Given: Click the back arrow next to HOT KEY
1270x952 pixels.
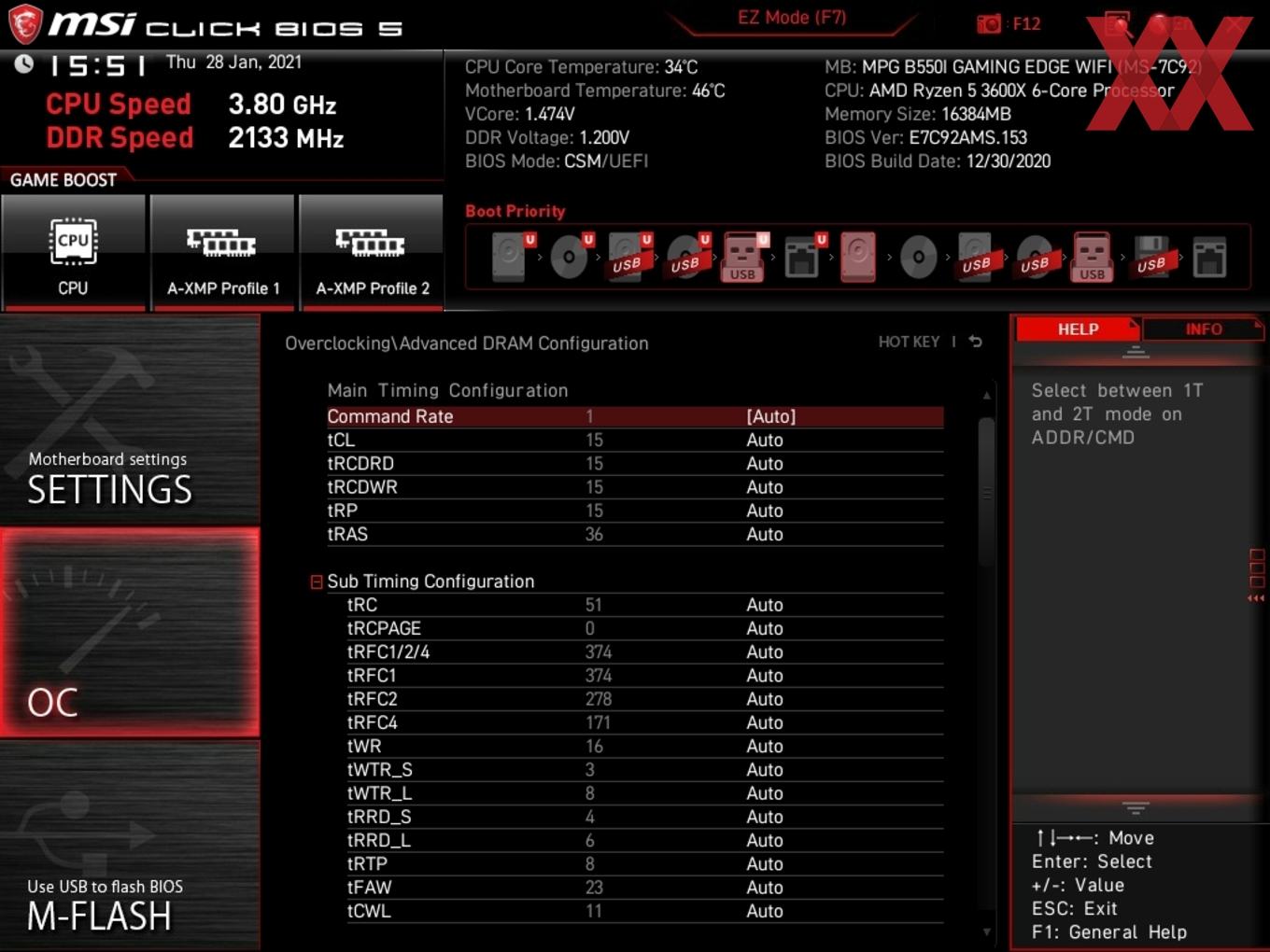Looking at the screenshot, I should point(975,342).
